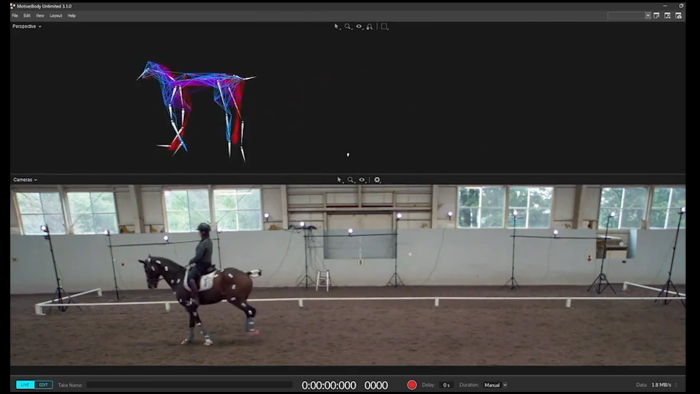The width and height of the screenshot is (700, 394).
Task: Click the horse and rider in camera view
Action: 200,285
